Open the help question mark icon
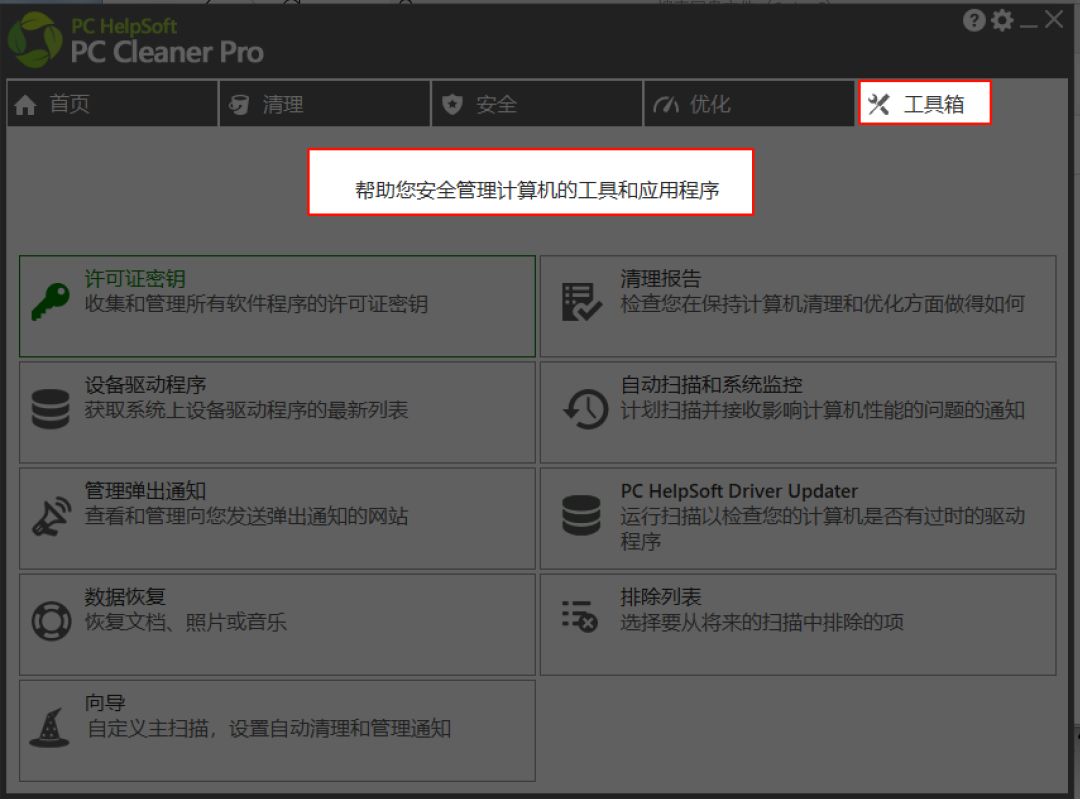Image resolution: width=1080 pixels, height=799 pixels. [x=974, y=21]
